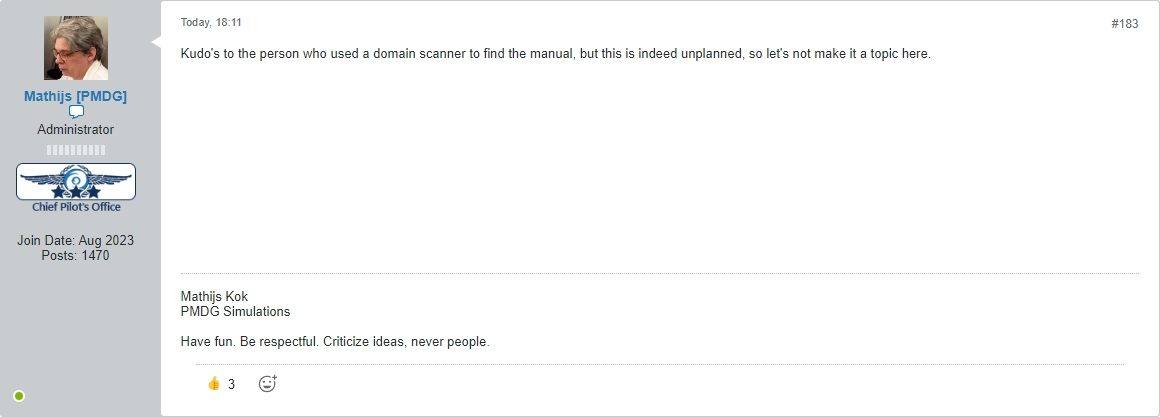Click the reaction count 3
Screen dimensions: 1160x417
[232, 384]
